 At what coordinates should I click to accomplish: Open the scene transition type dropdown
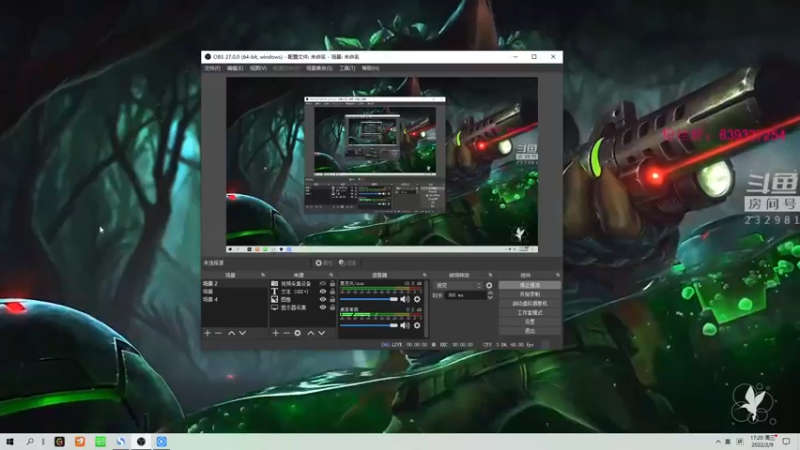(x=458, y=285)
